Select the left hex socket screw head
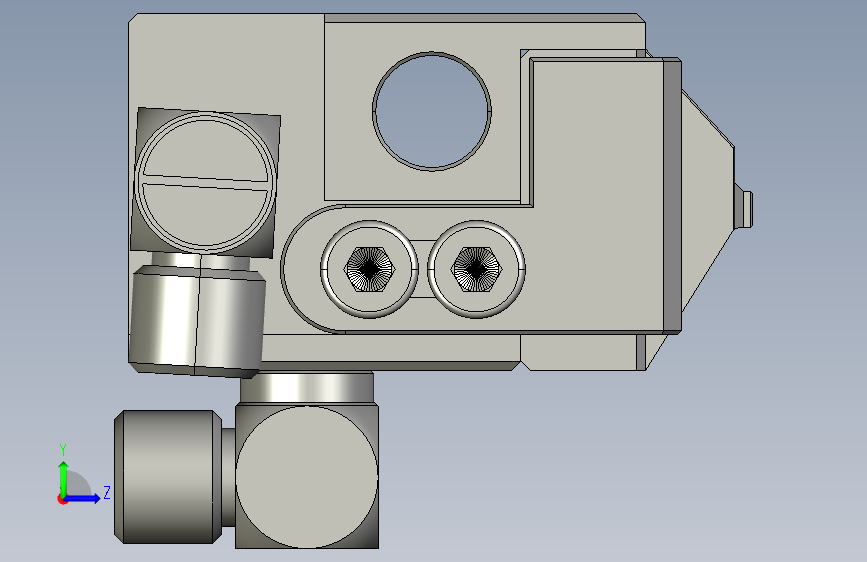 tap(369, 269)
